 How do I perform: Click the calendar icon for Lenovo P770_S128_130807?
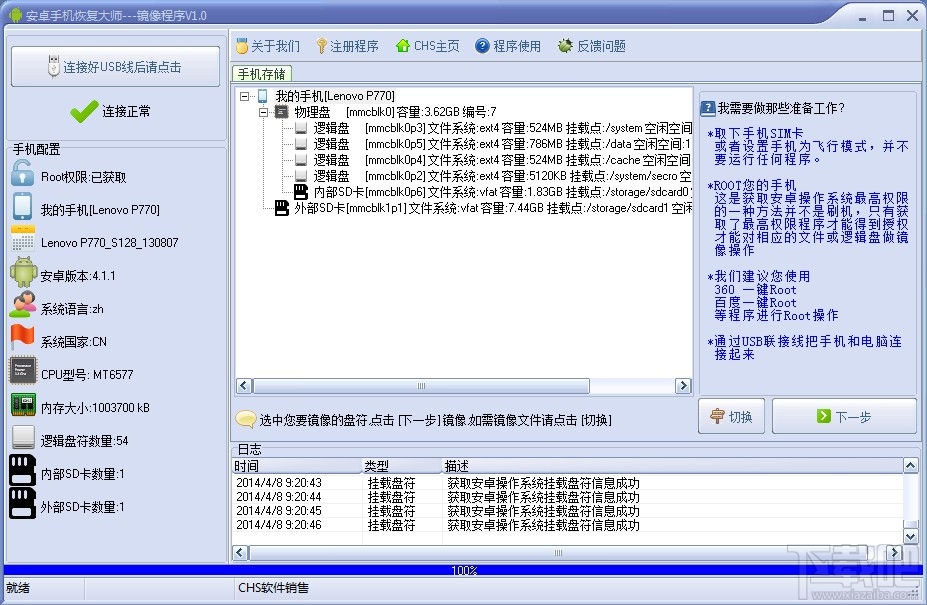(22, 240)
